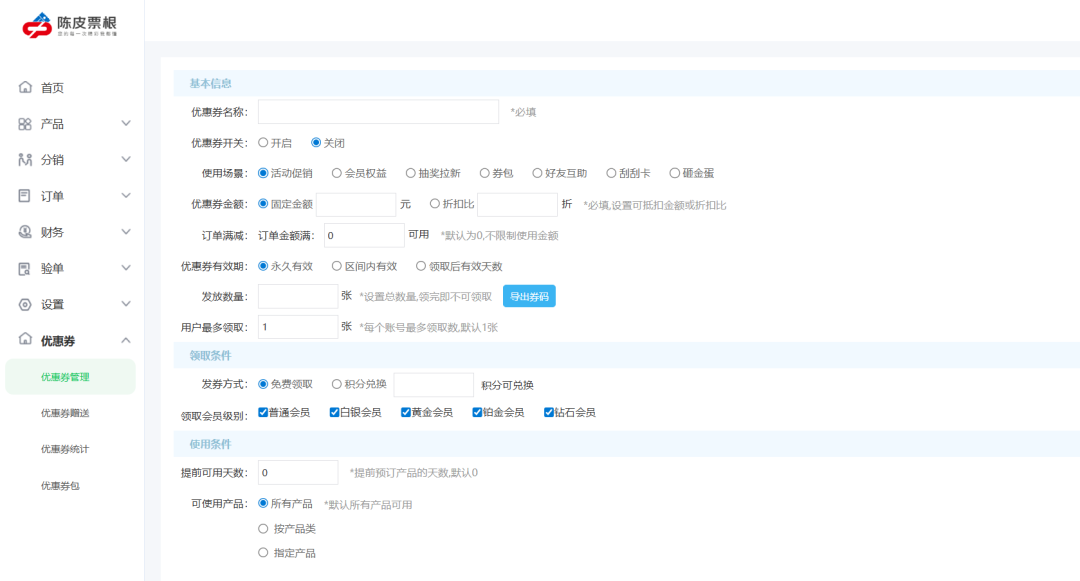
Task: Click the 订单 document icon
Action: [25, 196]
